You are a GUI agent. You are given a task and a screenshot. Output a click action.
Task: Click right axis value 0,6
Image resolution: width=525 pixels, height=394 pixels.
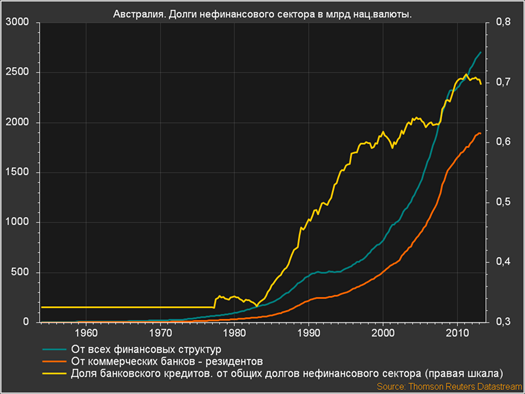click(x=503, y=142)
